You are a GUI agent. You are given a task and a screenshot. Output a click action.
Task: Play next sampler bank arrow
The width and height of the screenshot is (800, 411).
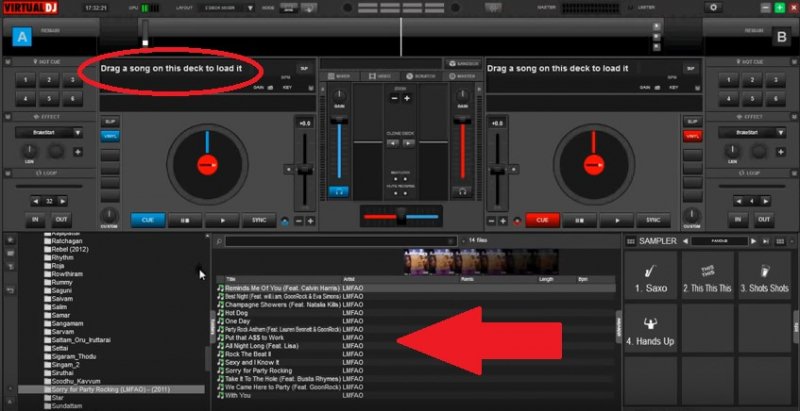tap(754, 241)
